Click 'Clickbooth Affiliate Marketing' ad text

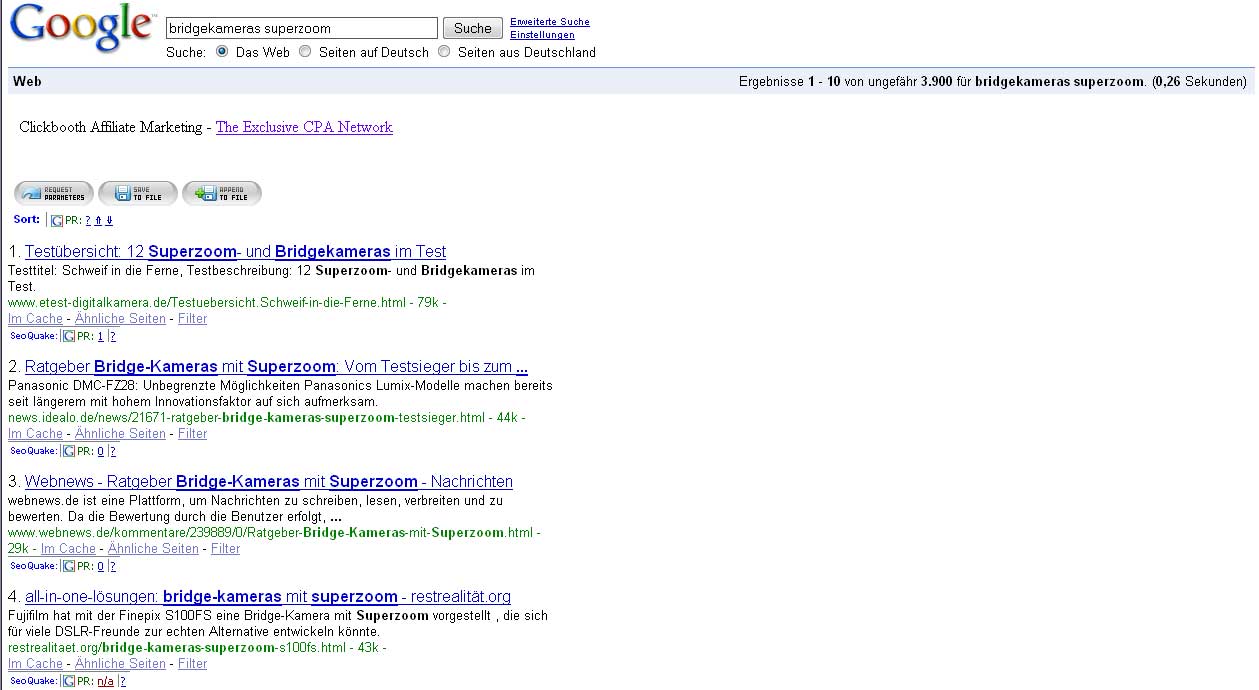click(110, 127)
